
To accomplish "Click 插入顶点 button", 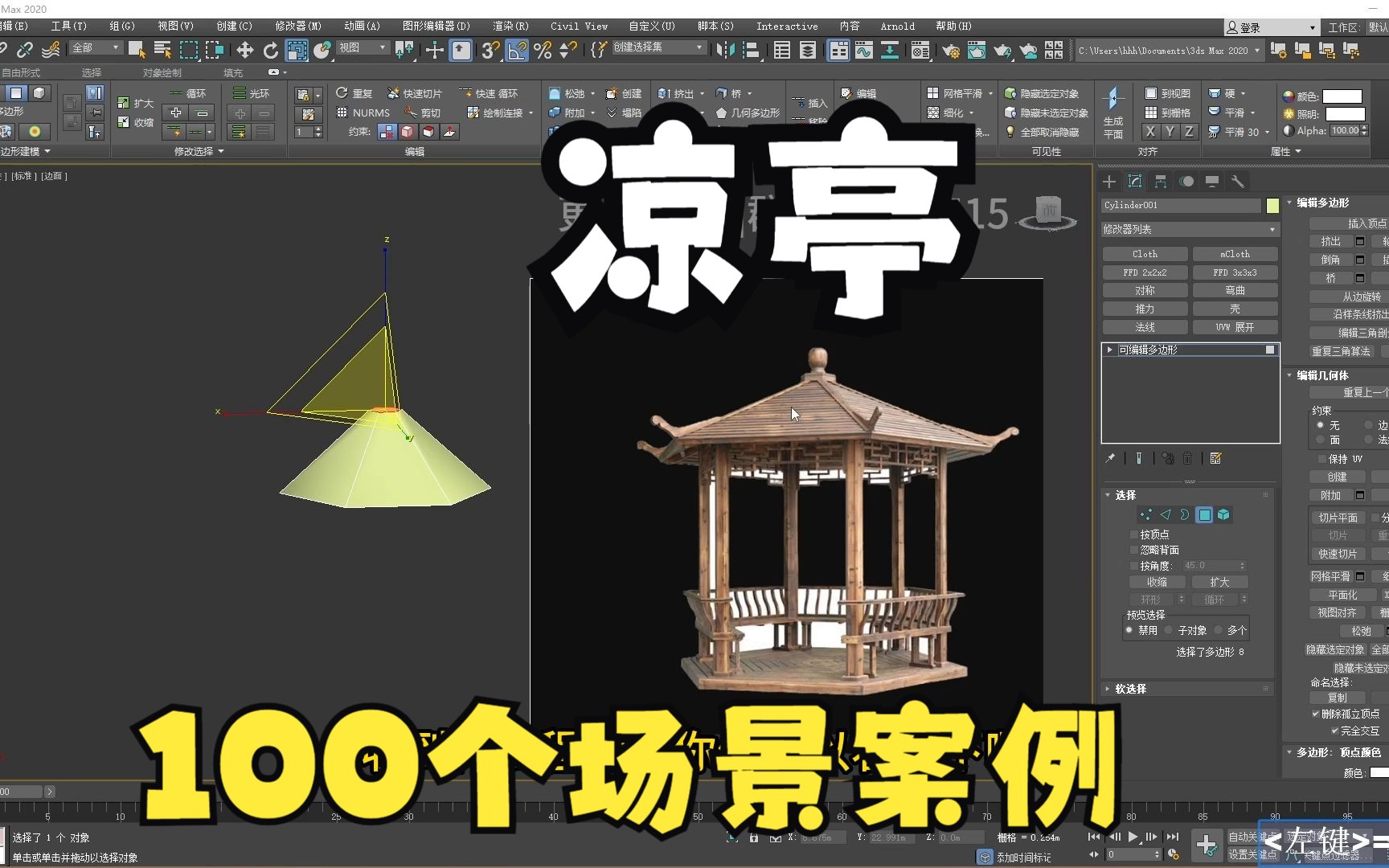I will point(1349,223).
